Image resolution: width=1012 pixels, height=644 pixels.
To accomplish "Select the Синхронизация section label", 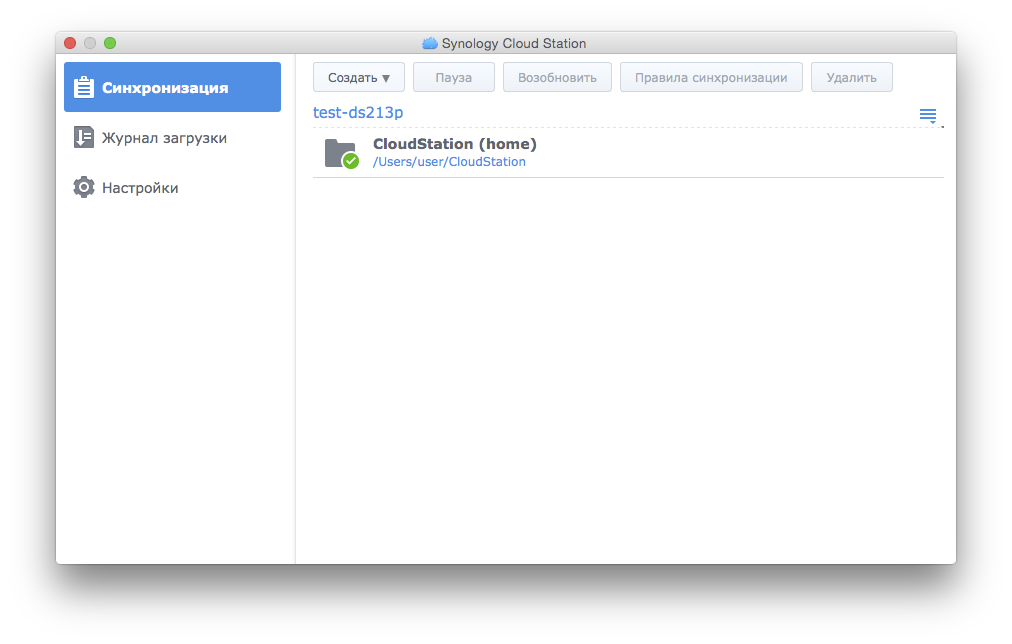I will (165, 88).
